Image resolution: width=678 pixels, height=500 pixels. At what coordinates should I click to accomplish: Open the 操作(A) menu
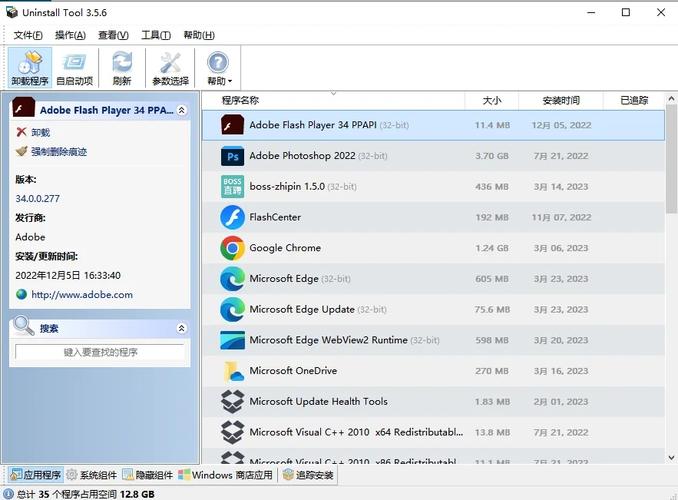tap(70, 35)
